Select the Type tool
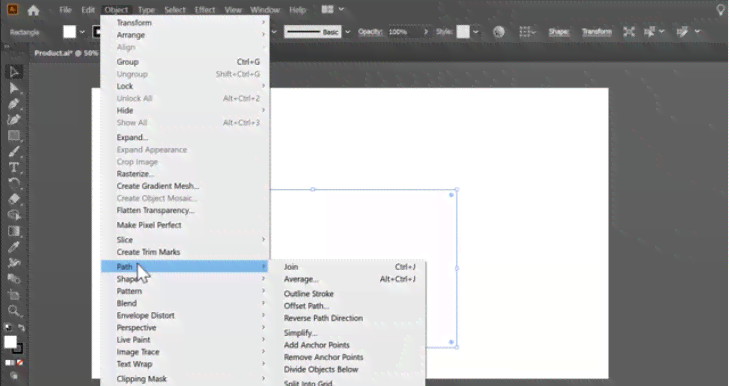The width and height of the screenshot is (729, 386). (14, 167)
